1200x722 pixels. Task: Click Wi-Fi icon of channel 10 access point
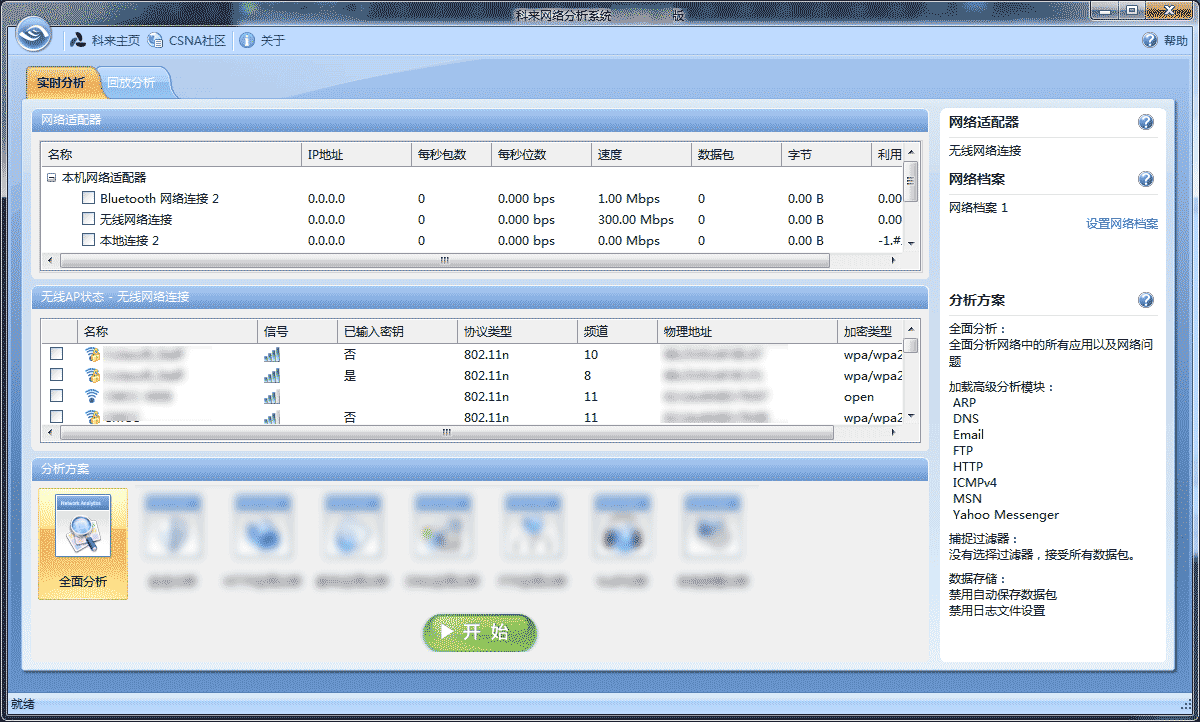click(x=93, y=354)
